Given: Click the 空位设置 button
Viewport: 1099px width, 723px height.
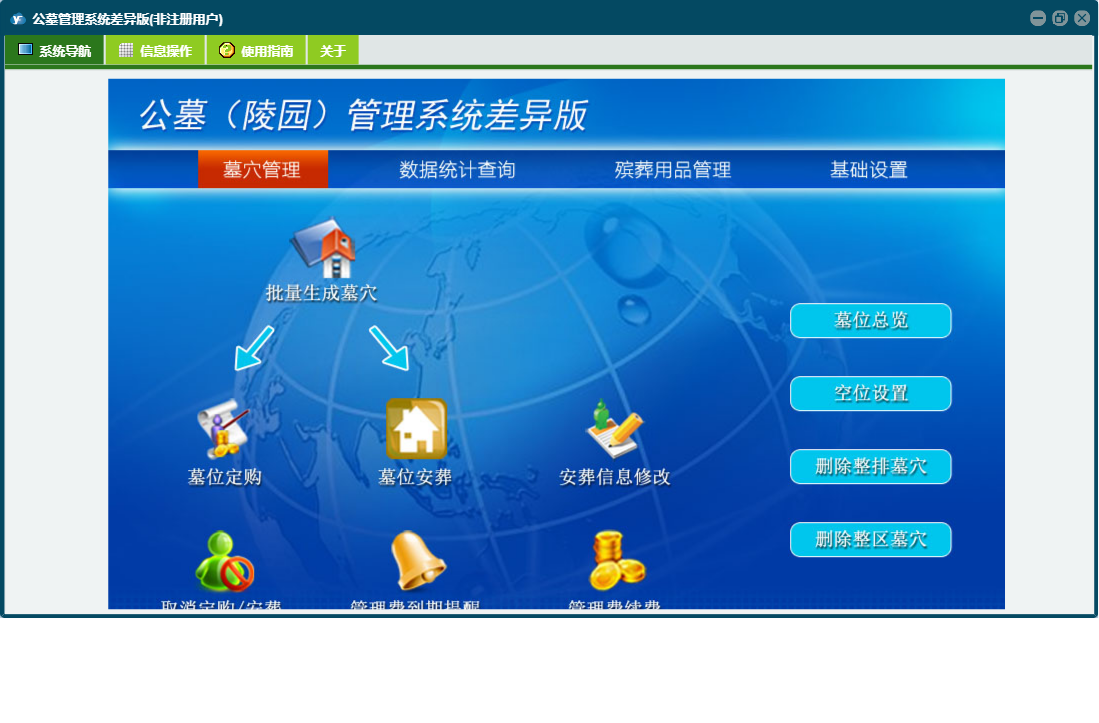Looking at the screenshot, I should pos(870,394).
